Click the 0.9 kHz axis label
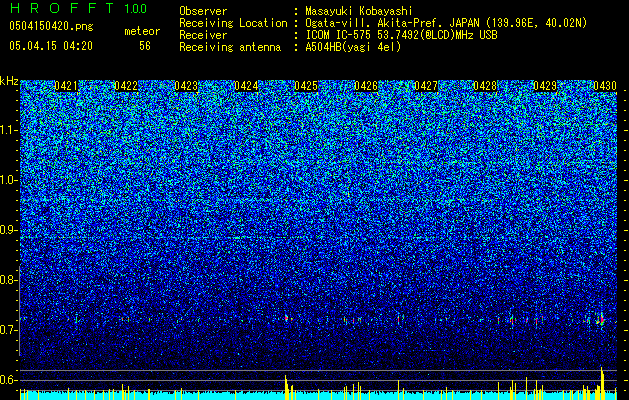 point(9,230)
